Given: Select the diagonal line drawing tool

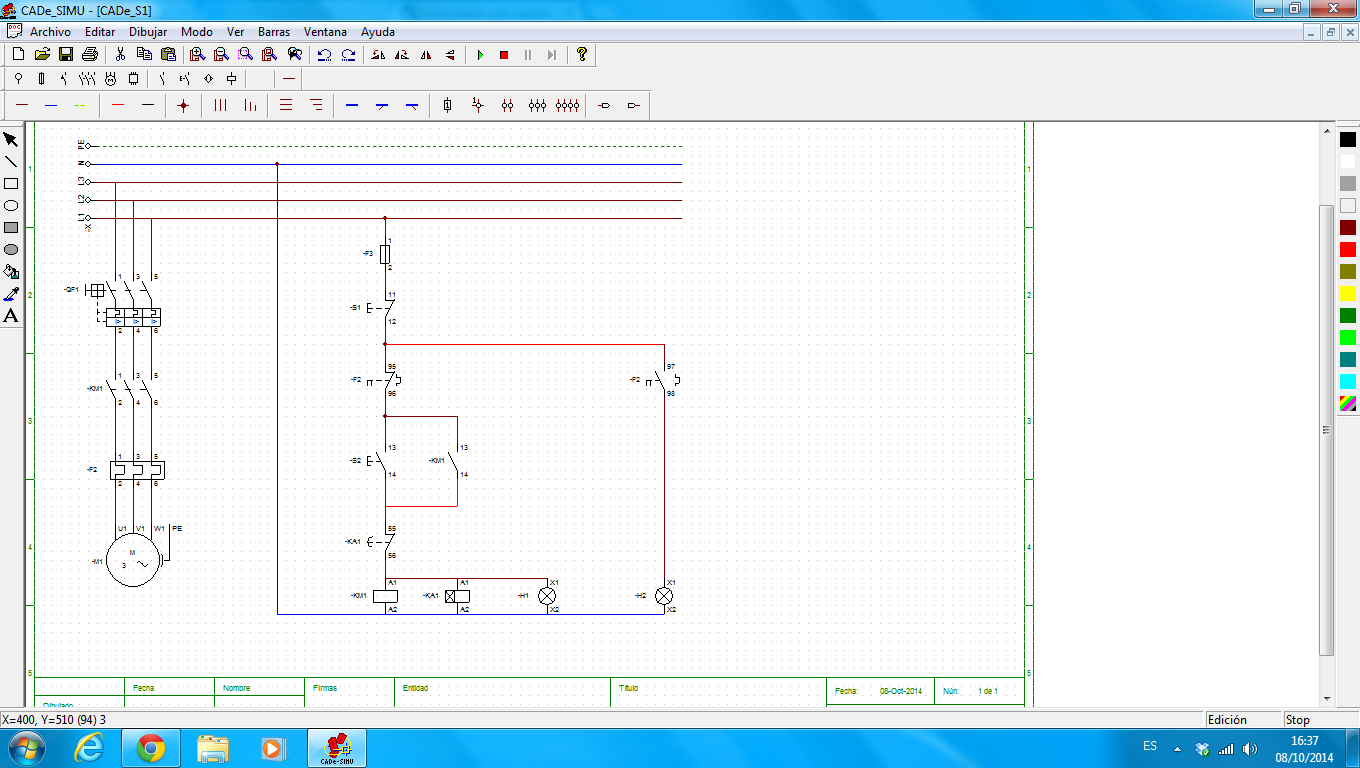Looking at the screenshot, I should pyautogui.click(x=11, y=162).
